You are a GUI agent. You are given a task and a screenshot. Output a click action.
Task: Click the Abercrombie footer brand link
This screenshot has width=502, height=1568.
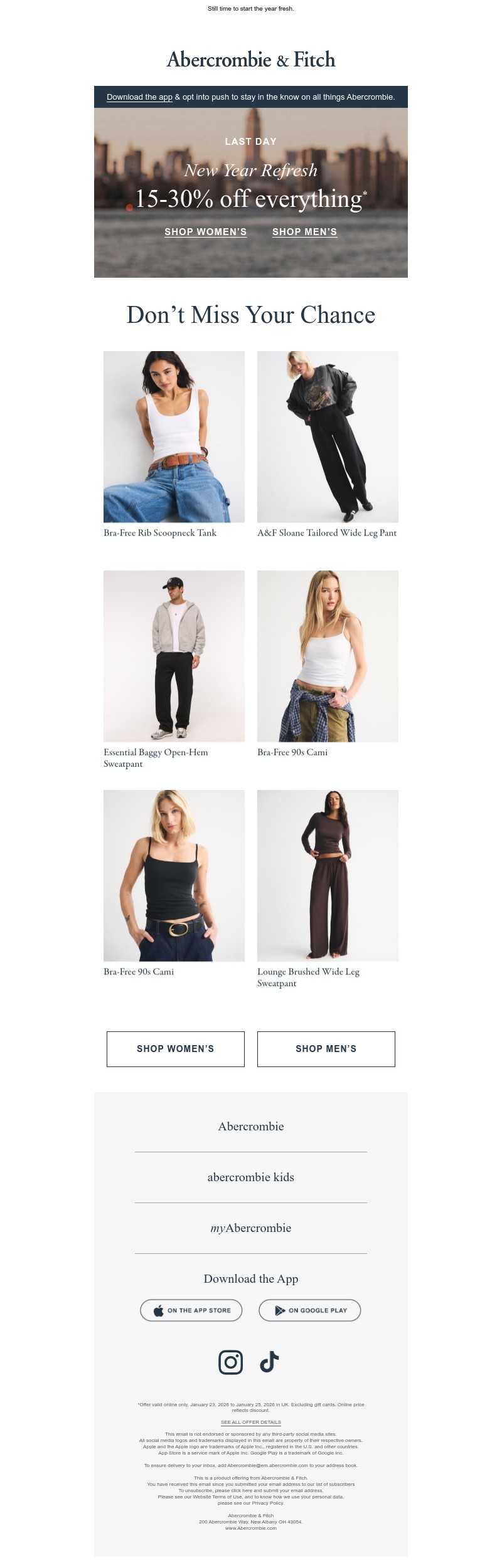coord(251,1126)
